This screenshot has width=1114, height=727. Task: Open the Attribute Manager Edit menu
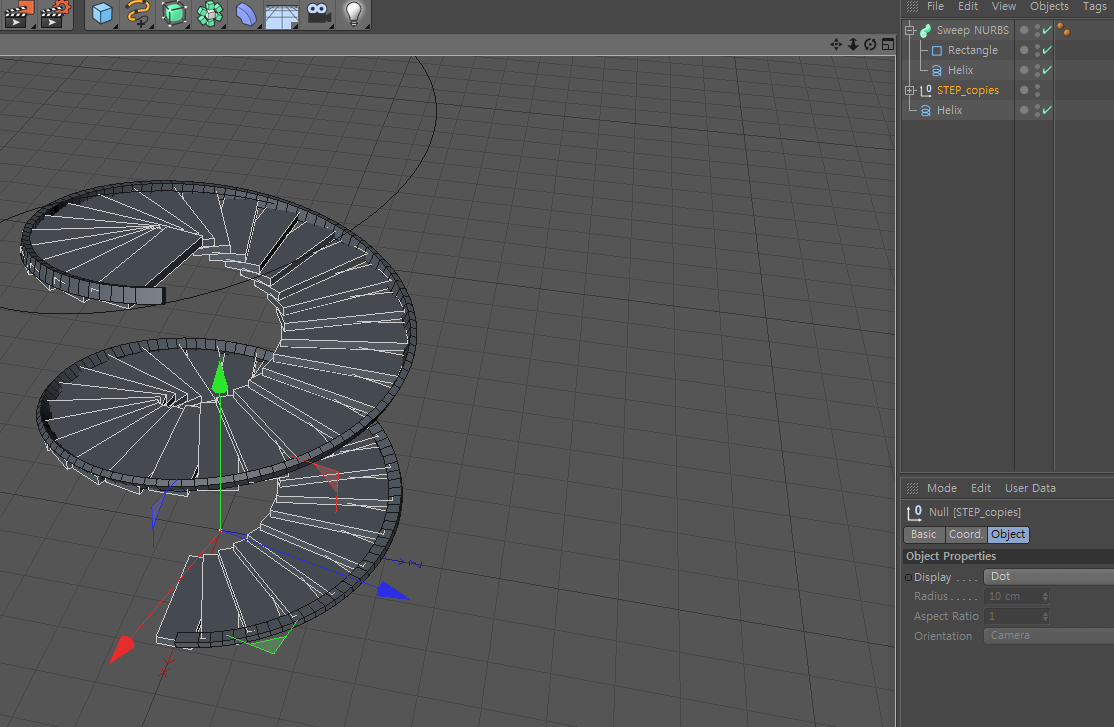coord(980,488)
